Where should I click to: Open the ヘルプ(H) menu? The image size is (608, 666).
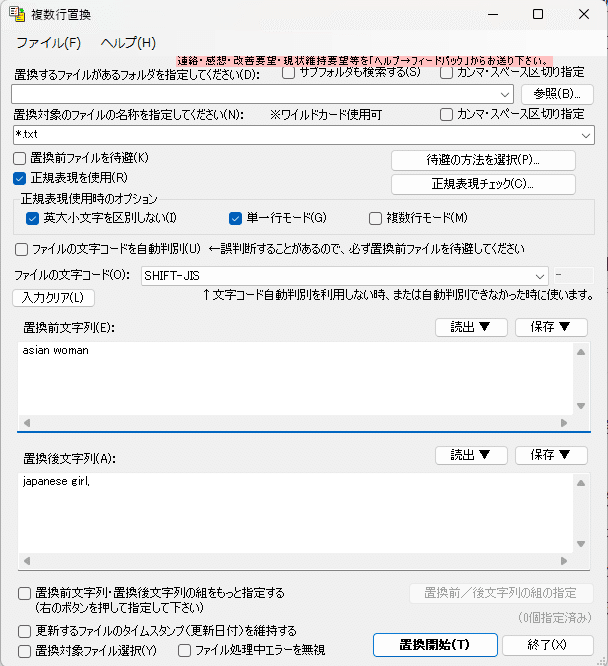[128, 43]
